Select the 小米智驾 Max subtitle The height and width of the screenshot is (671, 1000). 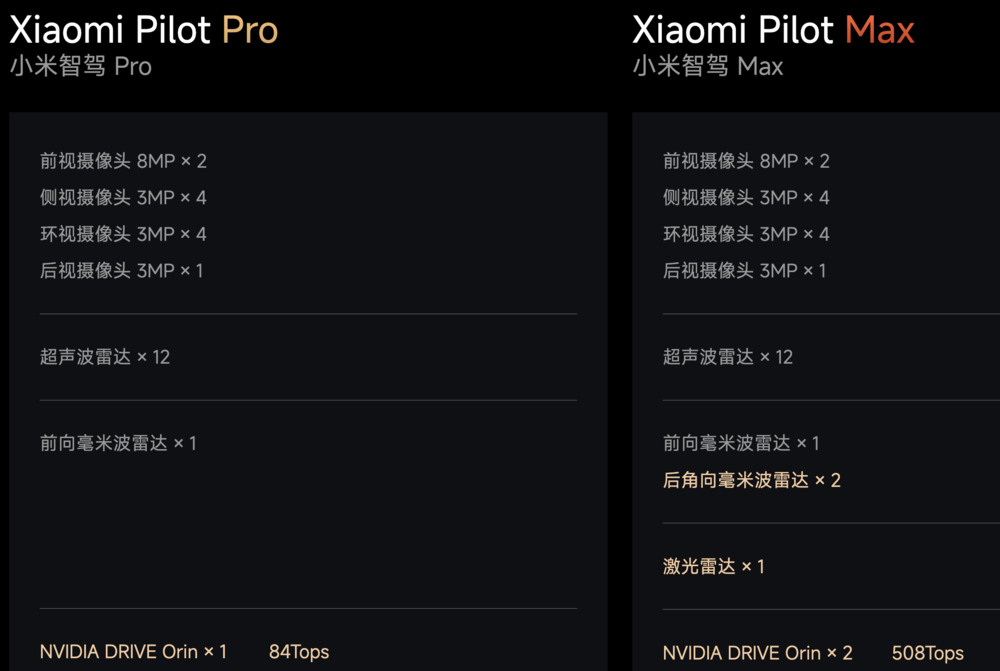(x=708, y=67)
